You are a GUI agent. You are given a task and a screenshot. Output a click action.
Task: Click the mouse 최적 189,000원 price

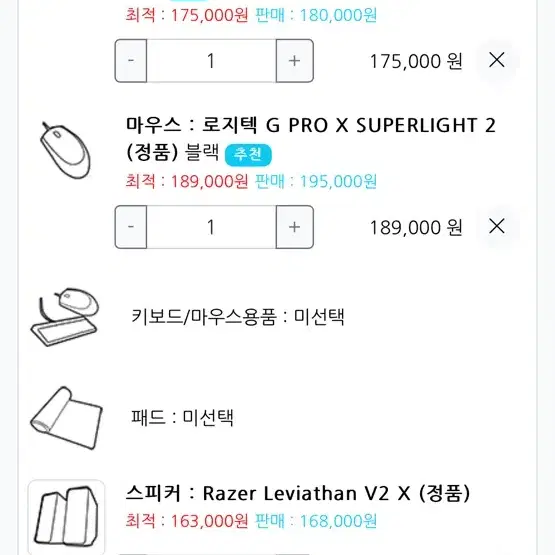[187, 182]
